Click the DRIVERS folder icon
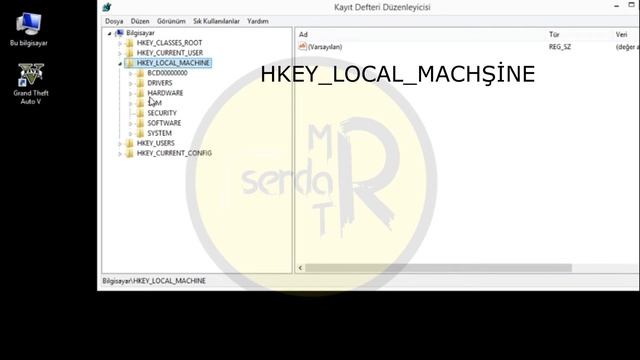The image size is (640, 360). click(x=140, y=83)
